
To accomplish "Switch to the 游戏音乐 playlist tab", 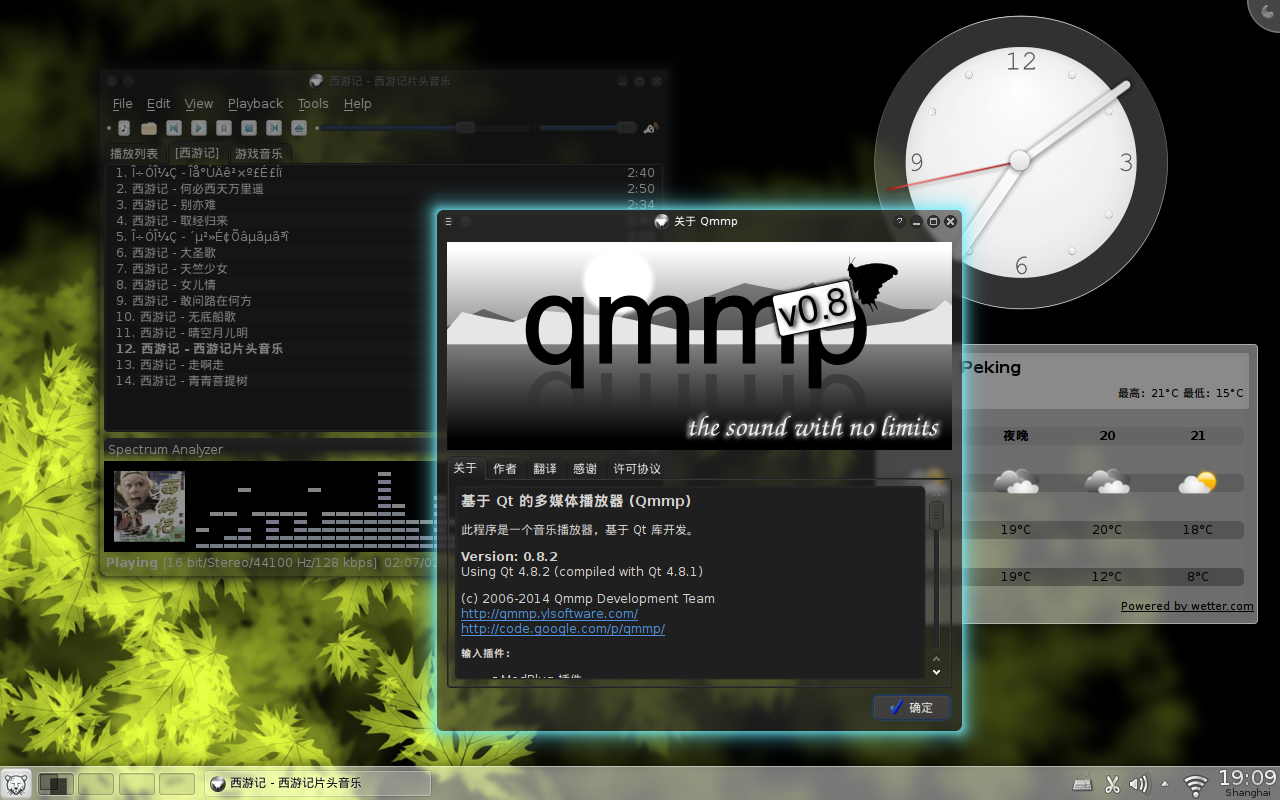I will tap(259, 154).
